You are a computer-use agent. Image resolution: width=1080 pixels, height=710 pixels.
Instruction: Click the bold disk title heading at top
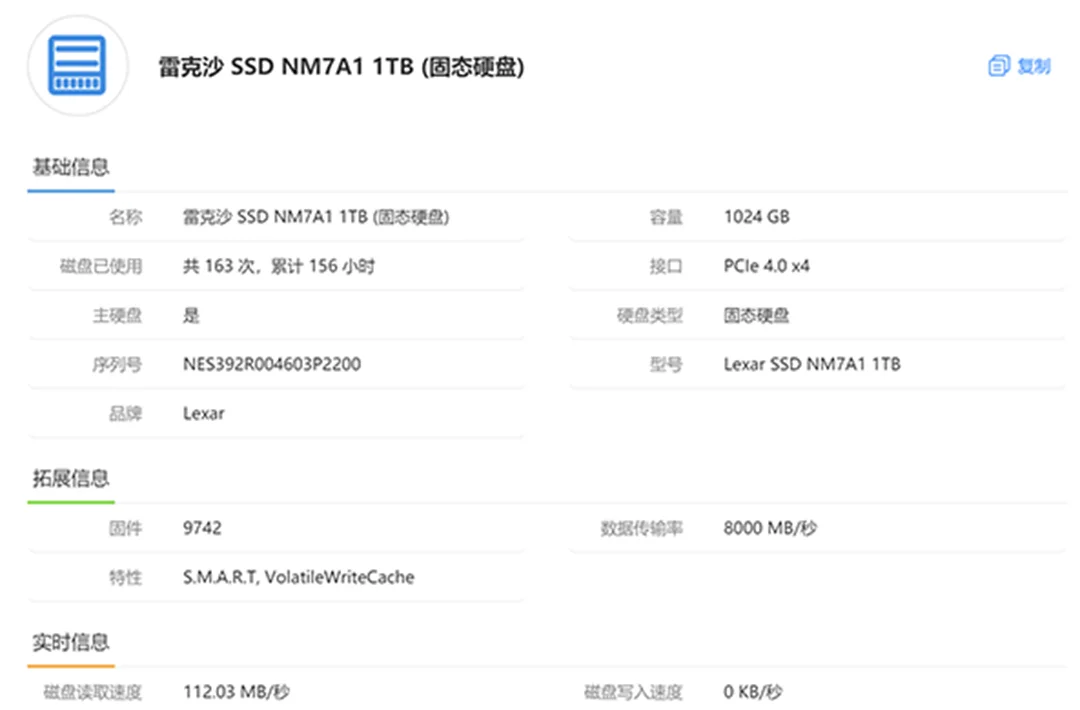click(341, 67)
